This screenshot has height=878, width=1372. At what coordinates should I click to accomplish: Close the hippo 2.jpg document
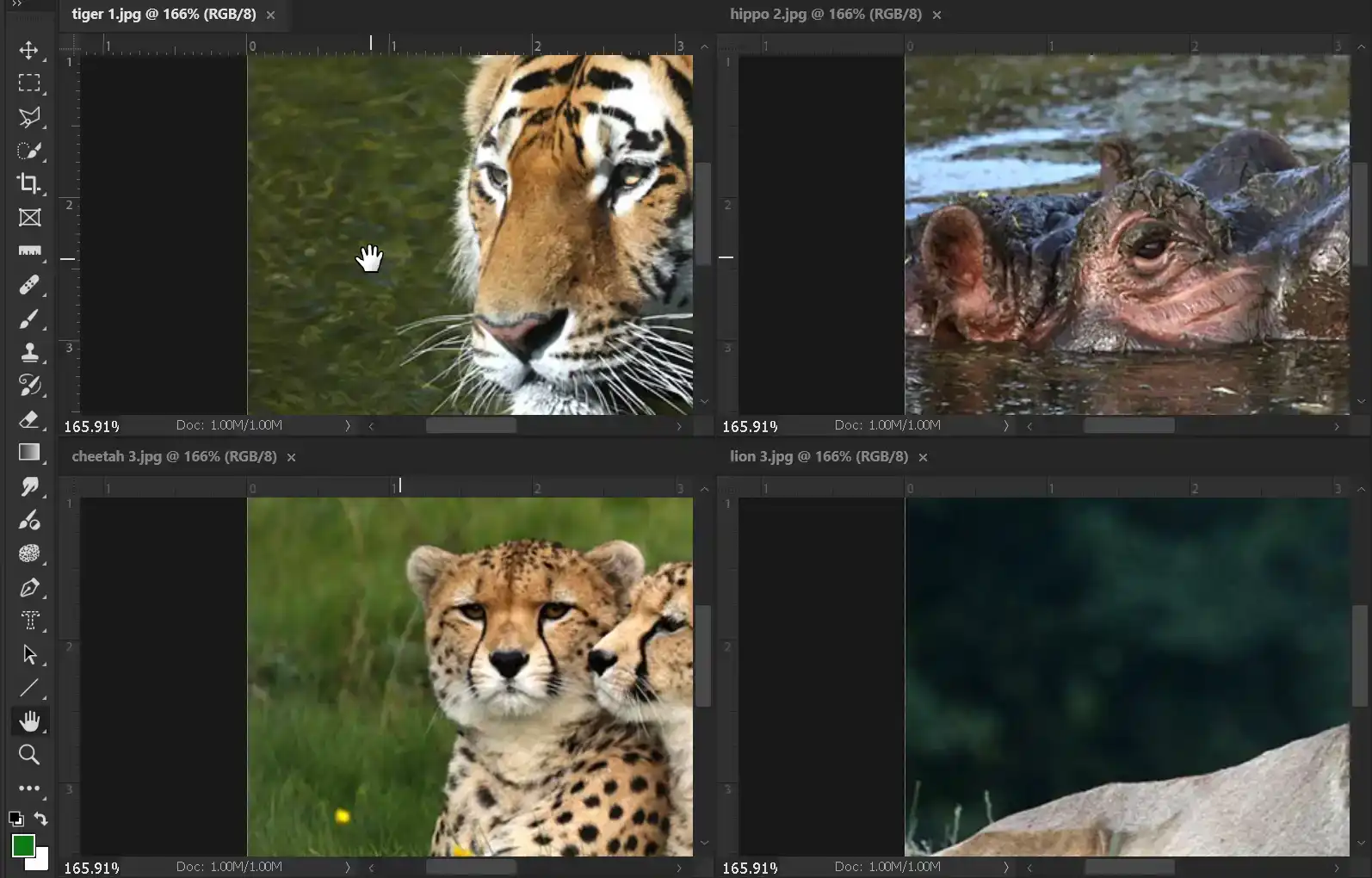click(x=936, y=15)
